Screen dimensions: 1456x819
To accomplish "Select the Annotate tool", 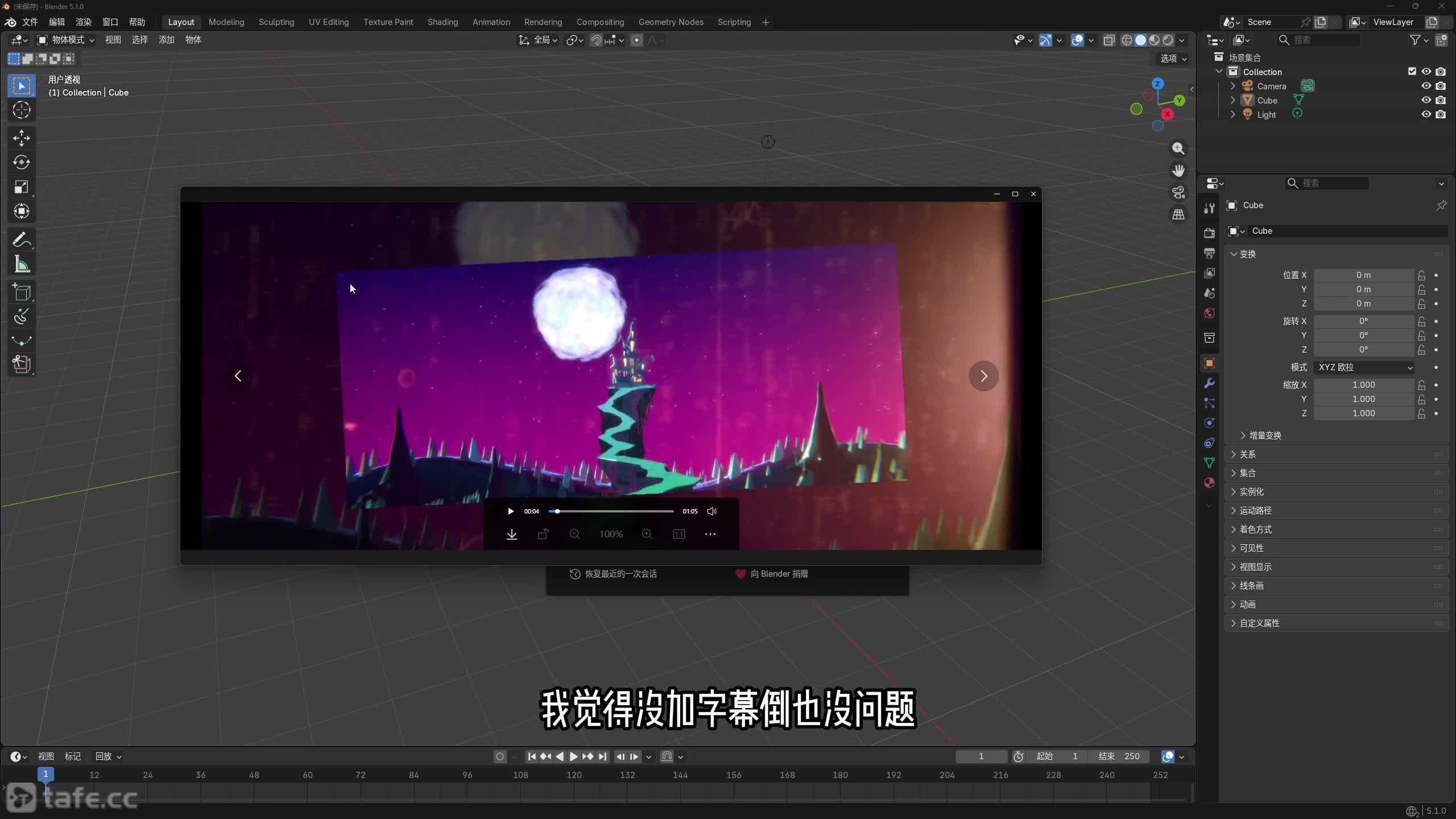I will (22, 240).
